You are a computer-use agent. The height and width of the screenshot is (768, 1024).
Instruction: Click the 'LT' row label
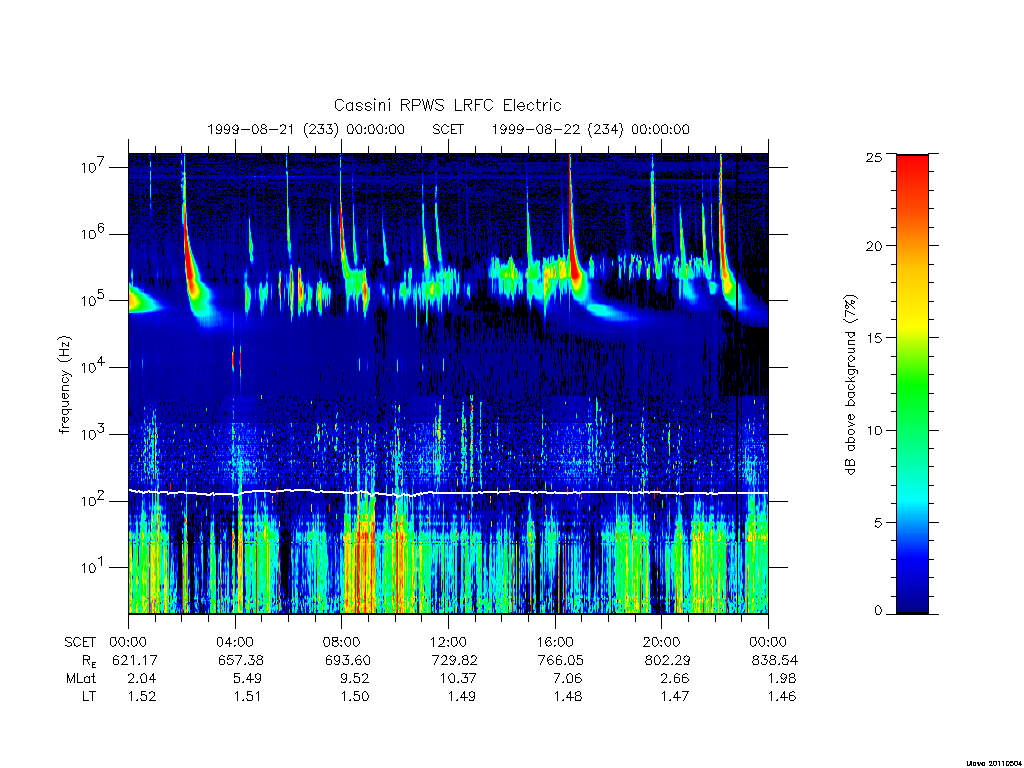pos(89,696)
